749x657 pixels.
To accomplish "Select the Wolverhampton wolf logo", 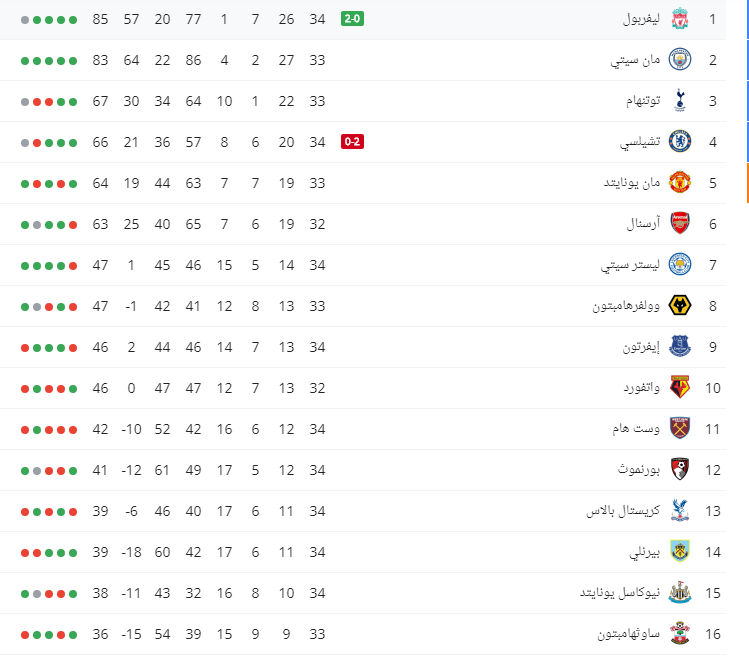I will tap(679, 306).
